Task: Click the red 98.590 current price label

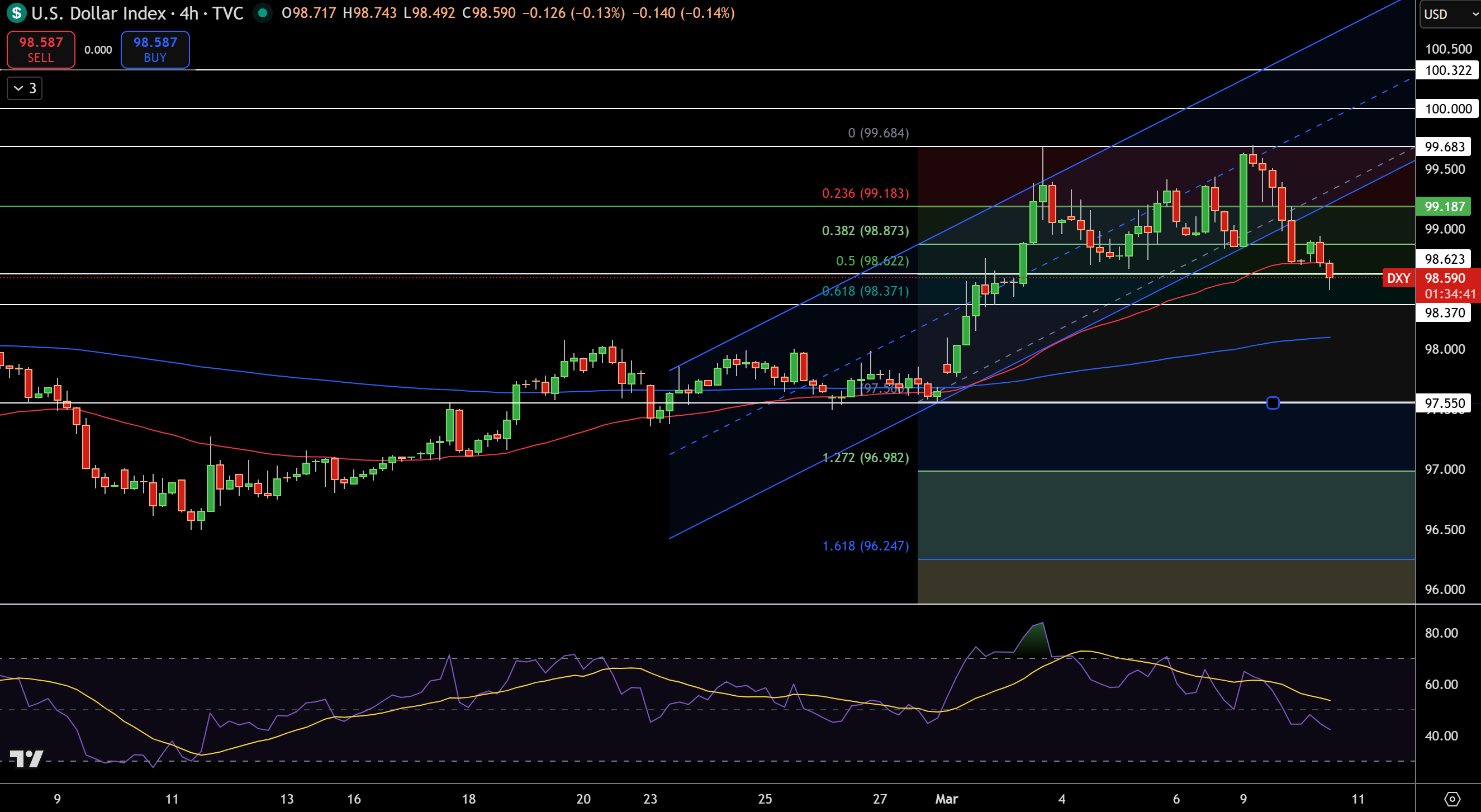Action: point(1447,285)
